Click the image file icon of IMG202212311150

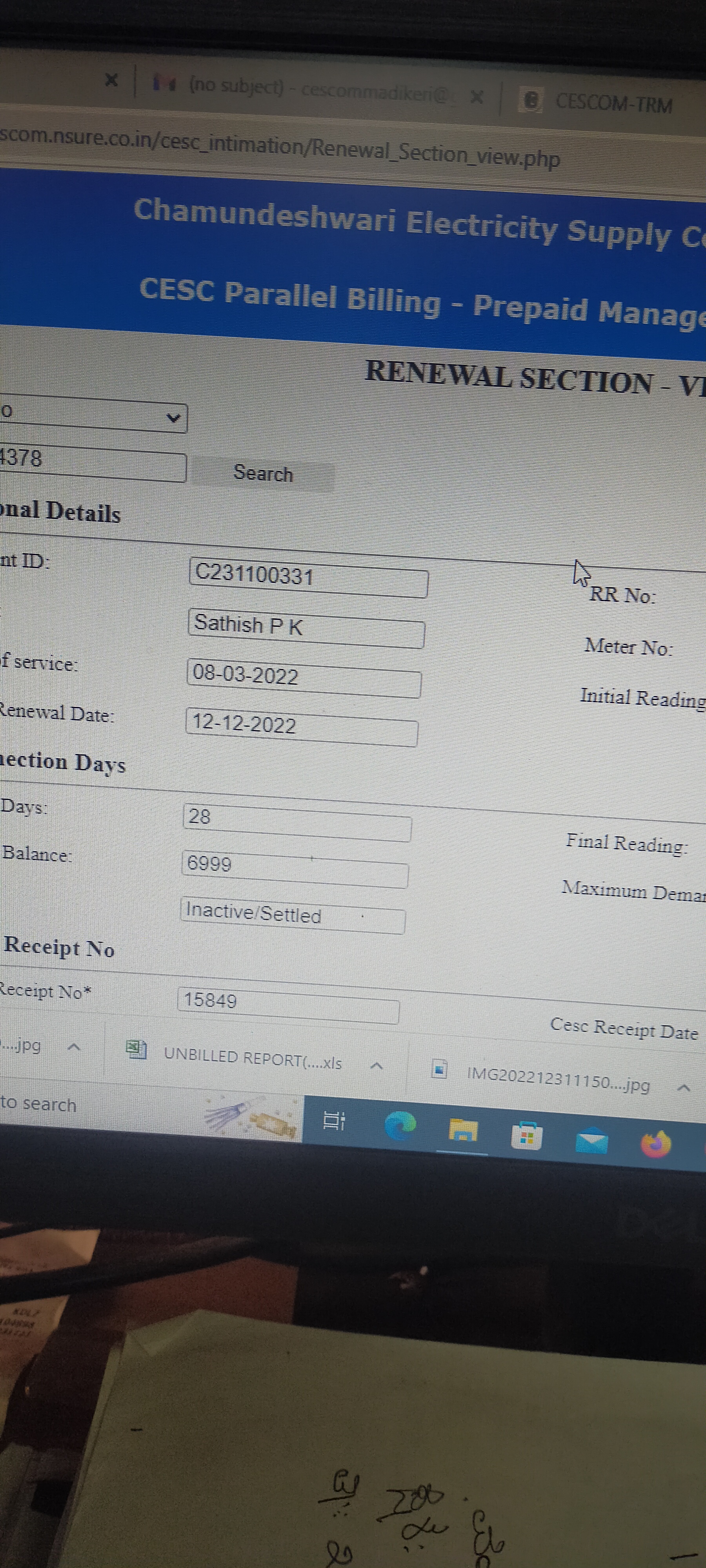(x=439, y=1069)
